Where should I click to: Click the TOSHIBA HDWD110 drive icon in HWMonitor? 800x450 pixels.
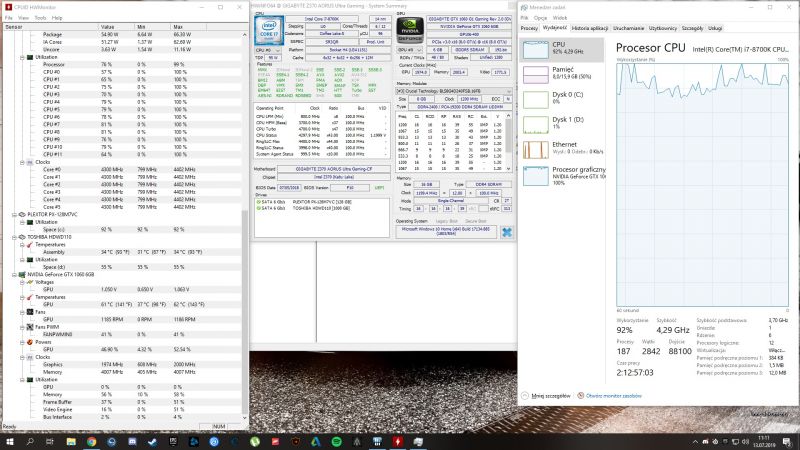[22, 237]
